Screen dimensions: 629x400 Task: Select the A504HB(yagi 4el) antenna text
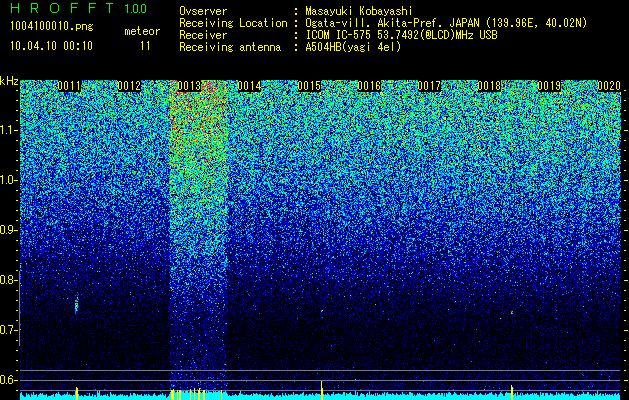click(353, 47)
